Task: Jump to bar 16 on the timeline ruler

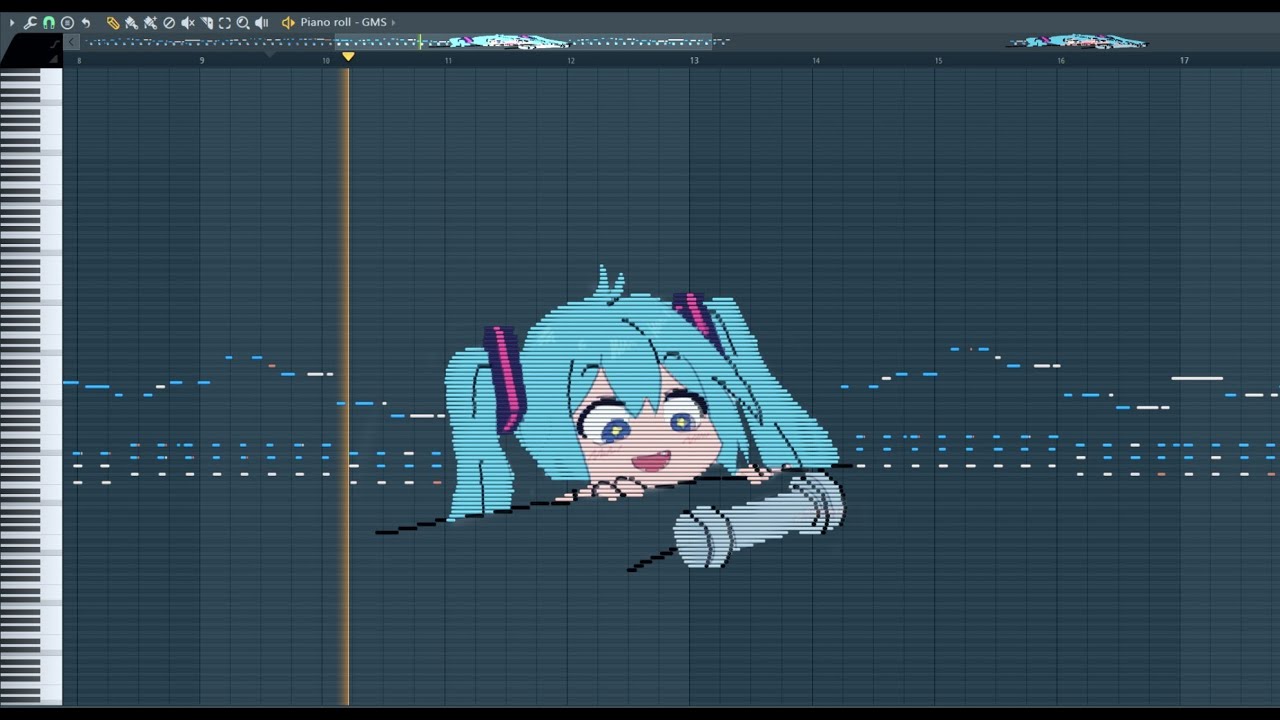Action: click(x=1061, y=61)
